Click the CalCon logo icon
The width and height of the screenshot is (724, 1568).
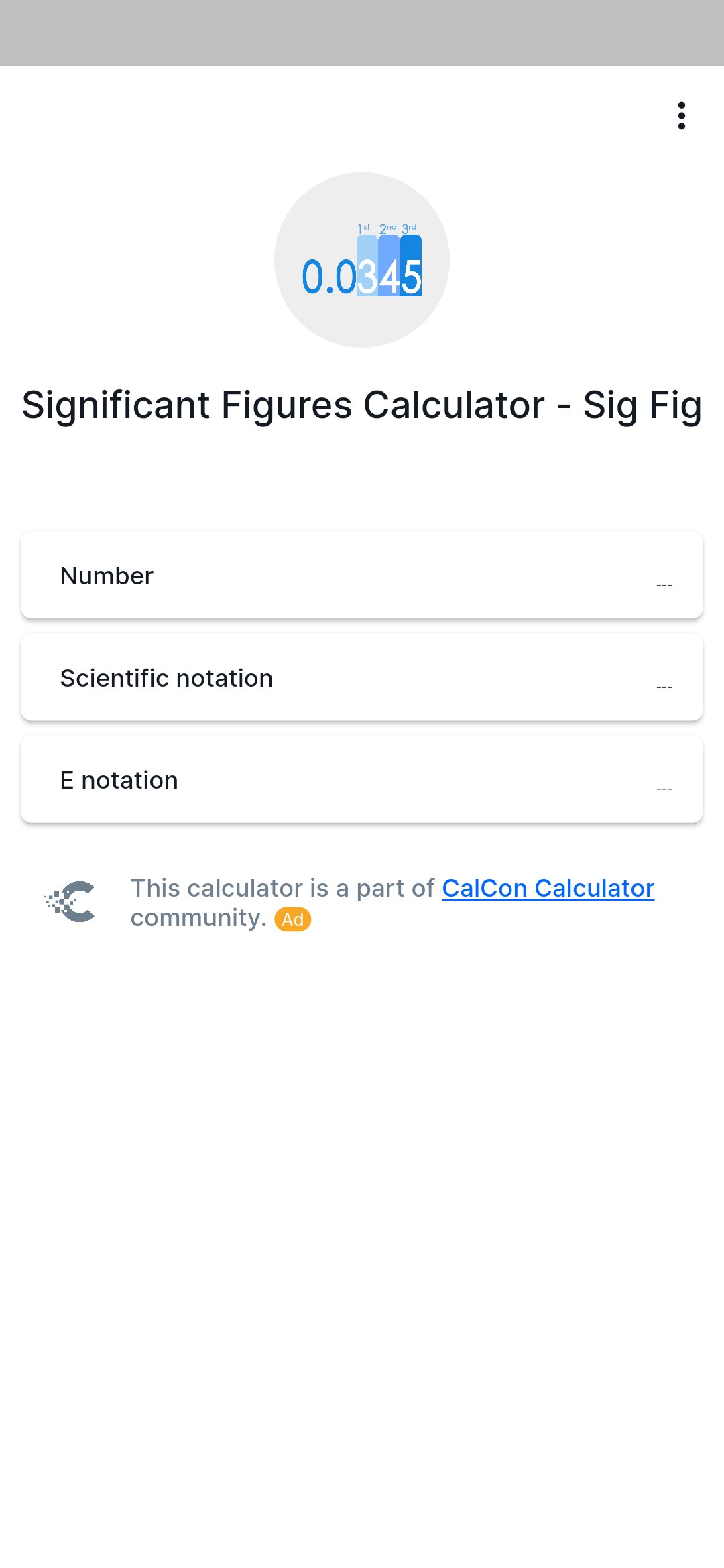pyautogui.click(x=70, y=901)
